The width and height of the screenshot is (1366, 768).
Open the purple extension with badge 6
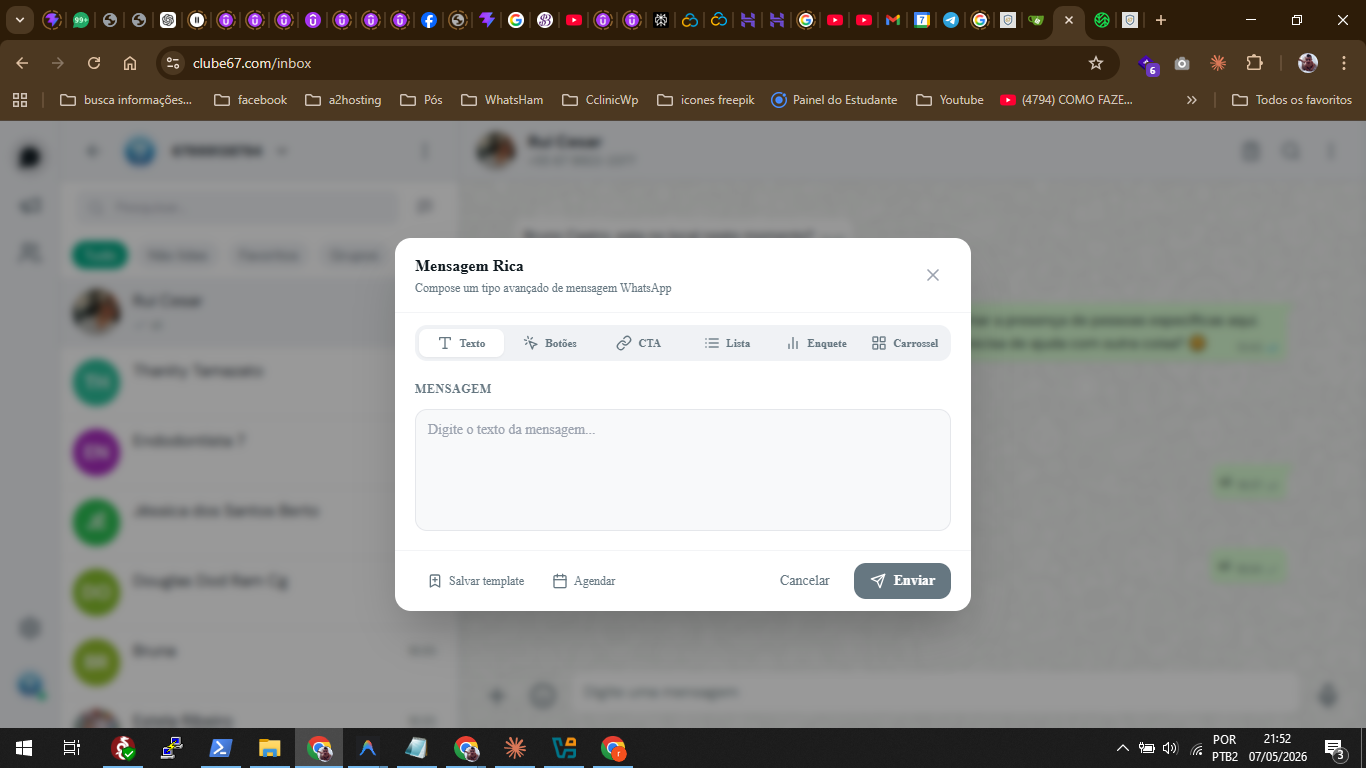pyautogui.click(x=1148, y=64)
